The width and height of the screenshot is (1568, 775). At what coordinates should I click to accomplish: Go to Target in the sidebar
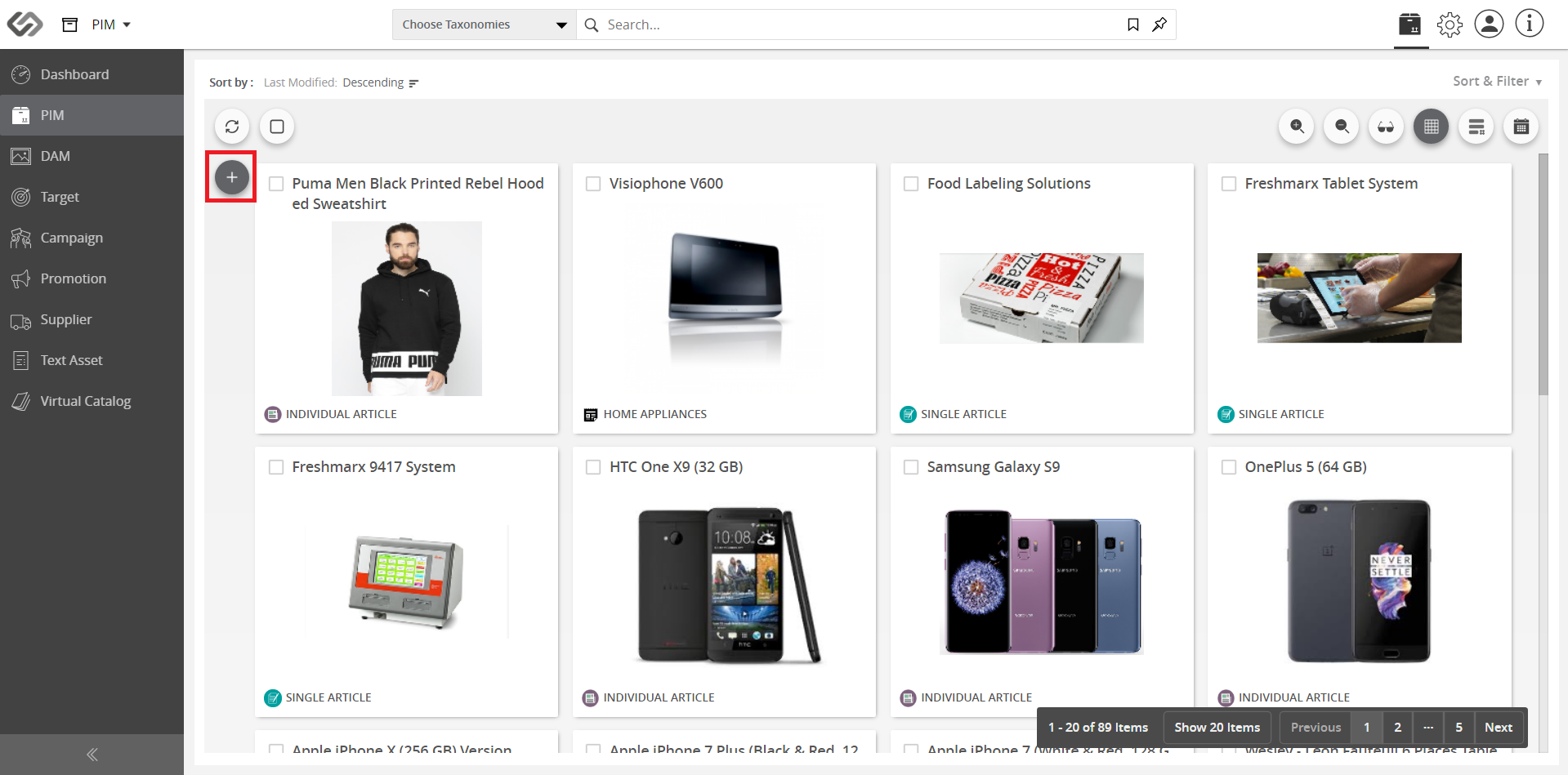pos(92,197)
